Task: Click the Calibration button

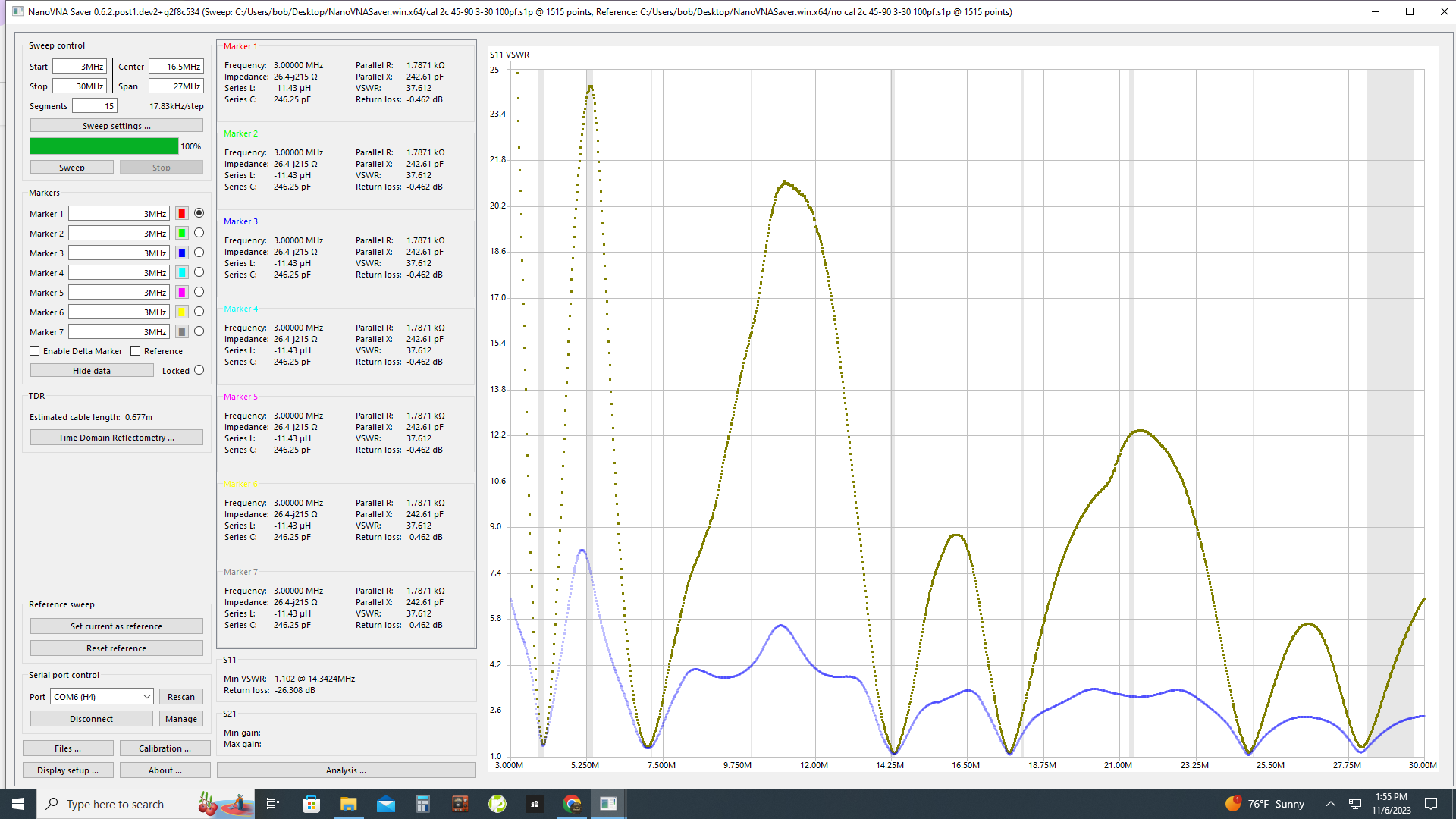Action: coord(165,748)
